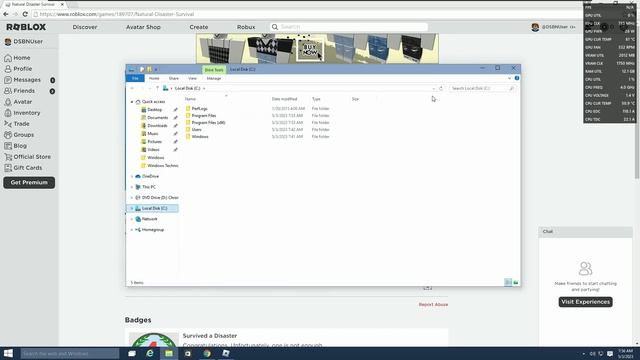
Task: Expand the ribbon with the chevron
Action: [509, 78]
